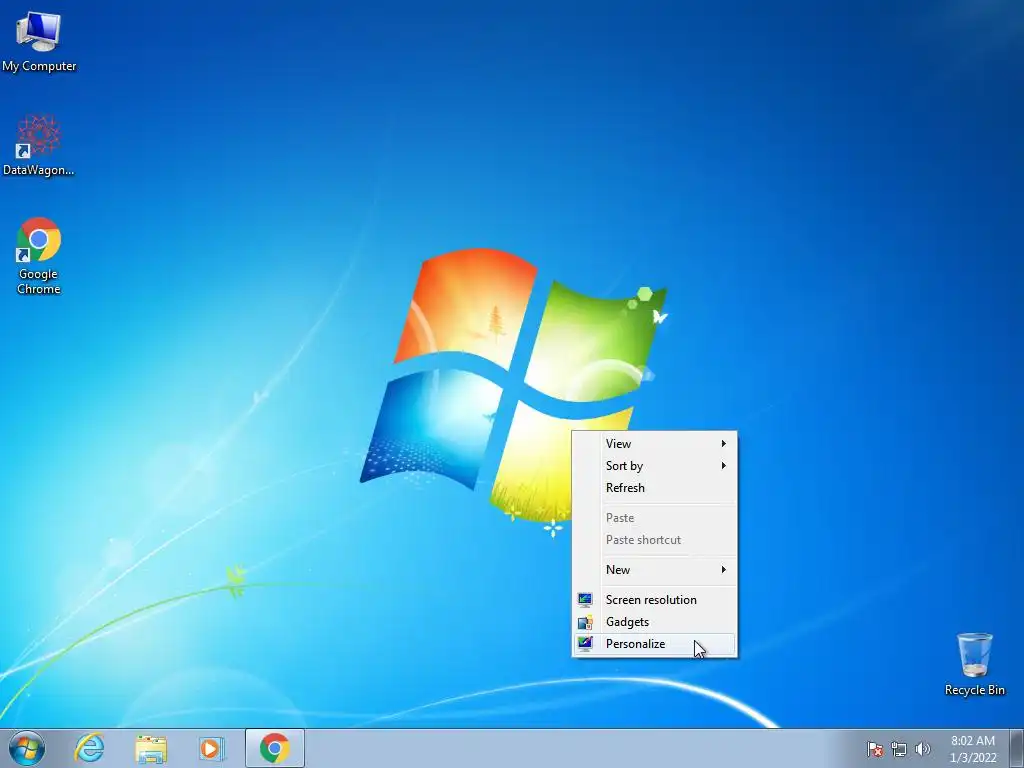Expand the View submenu
This screenshot has width=1024, height=768.
click(x=654, y=443)
